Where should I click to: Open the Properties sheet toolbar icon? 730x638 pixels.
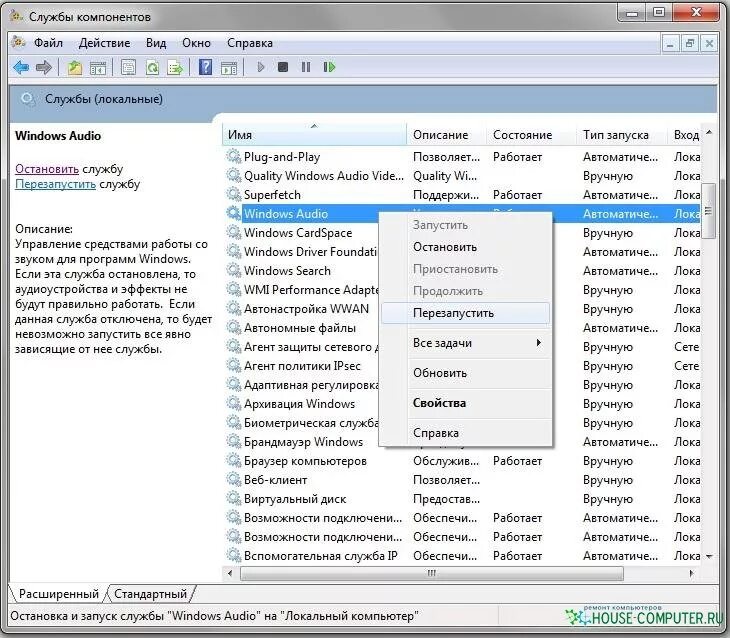128,68
